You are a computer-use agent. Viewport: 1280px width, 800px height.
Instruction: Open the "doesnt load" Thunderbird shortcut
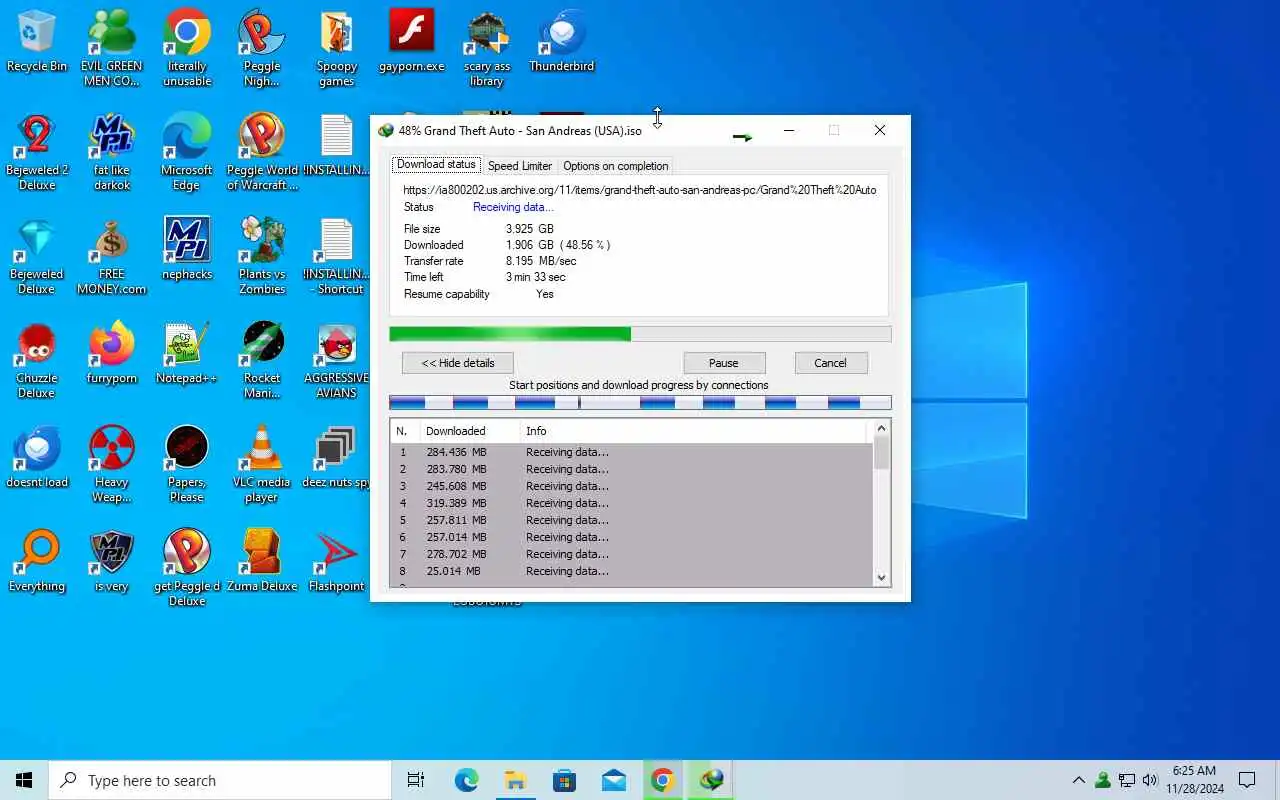pyautogui.click(x=37, y=456)
